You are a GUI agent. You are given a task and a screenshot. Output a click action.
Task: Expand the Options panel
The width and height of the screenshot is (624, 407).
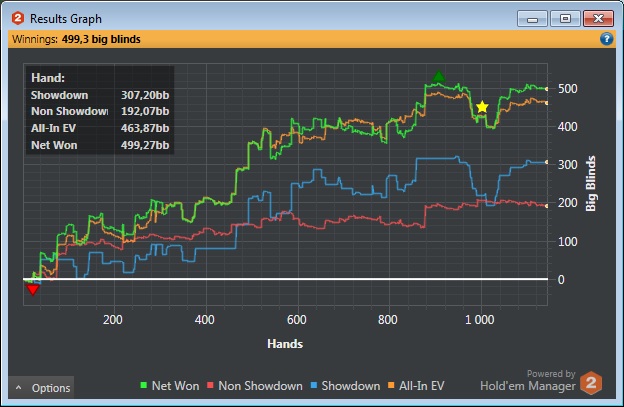(x=41, y=388)
